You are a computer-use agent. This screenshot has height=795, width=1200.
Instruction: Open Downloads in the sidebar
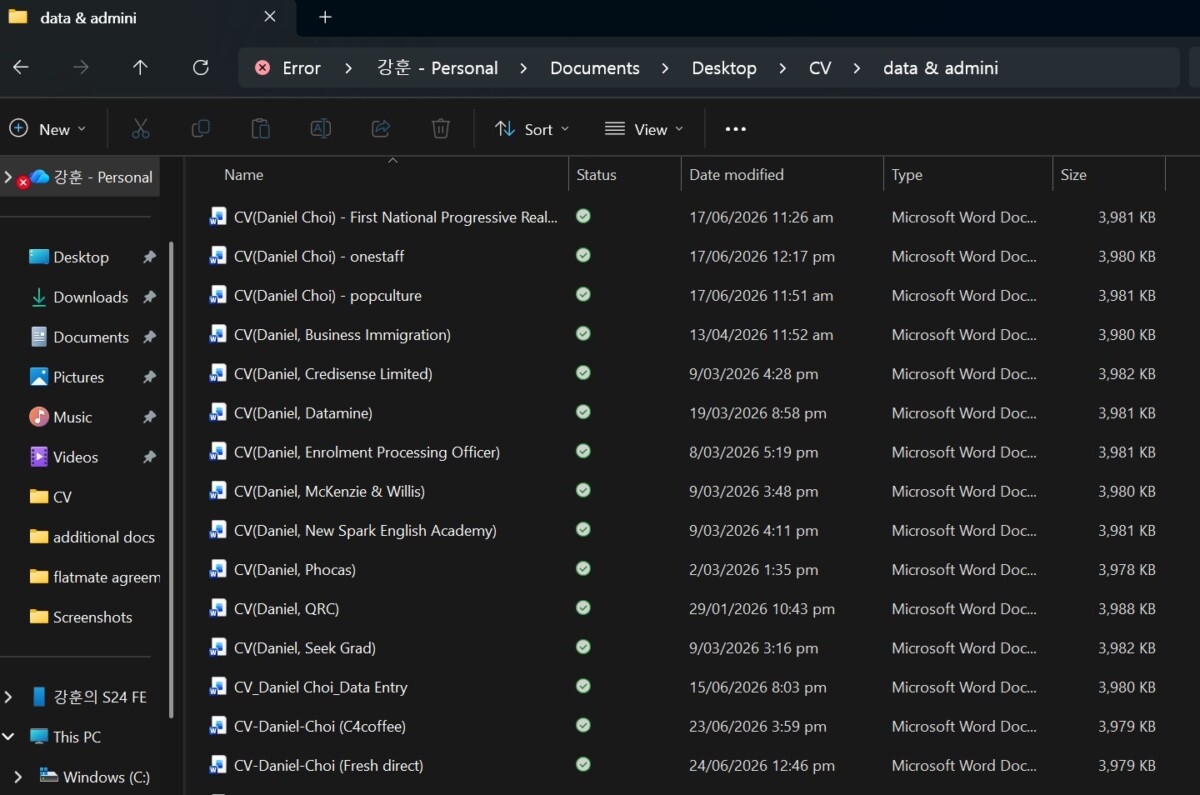(90, 297)
